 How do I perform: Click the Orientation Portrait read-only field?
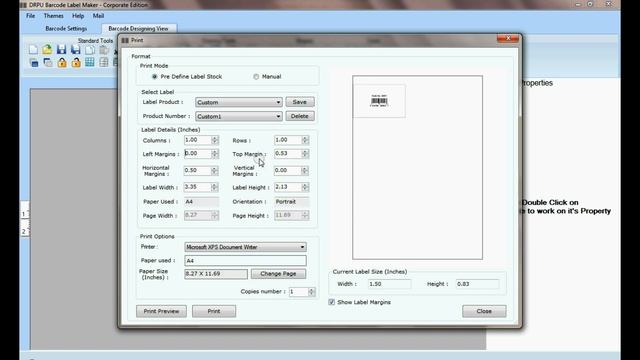click(291, 202)
